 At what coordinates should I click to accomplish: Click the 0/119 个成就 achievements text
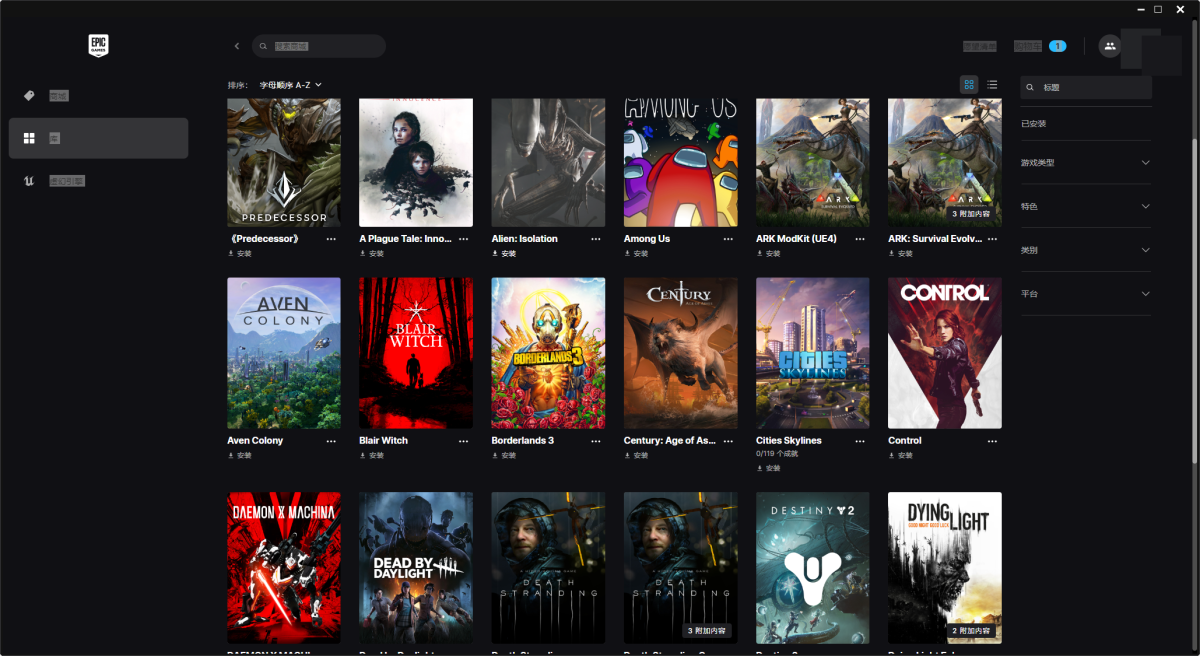[x=777, y=454]
